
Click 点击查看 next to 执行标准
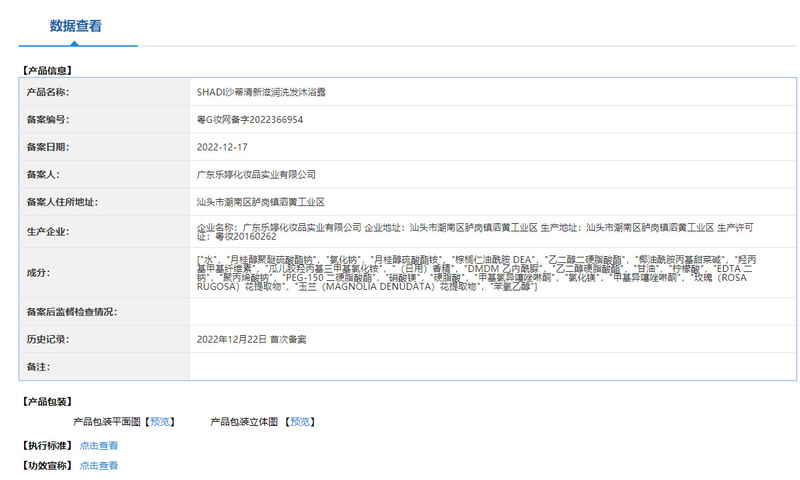click(x=98, y=446)
